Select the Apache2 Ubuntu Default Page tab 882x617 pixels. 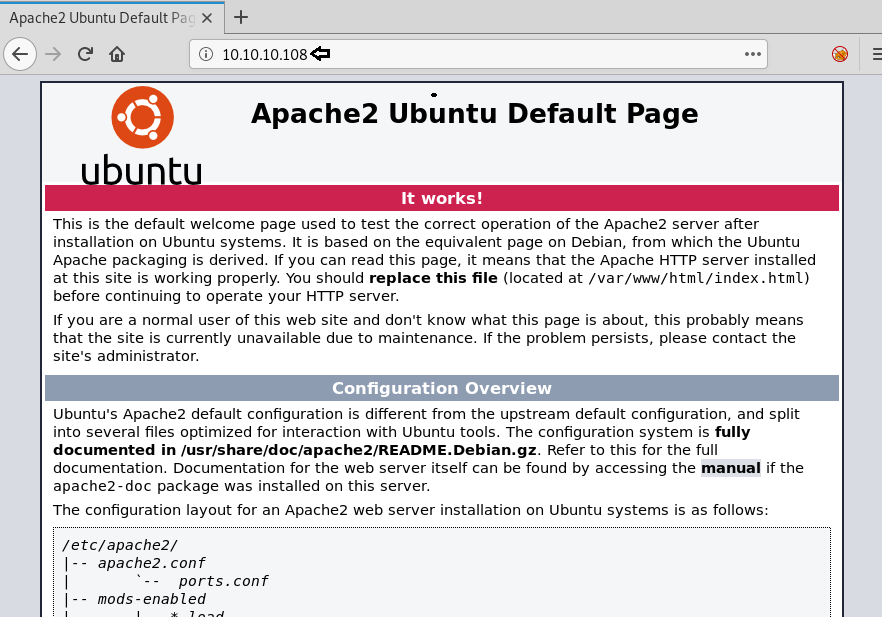(112, 18)
